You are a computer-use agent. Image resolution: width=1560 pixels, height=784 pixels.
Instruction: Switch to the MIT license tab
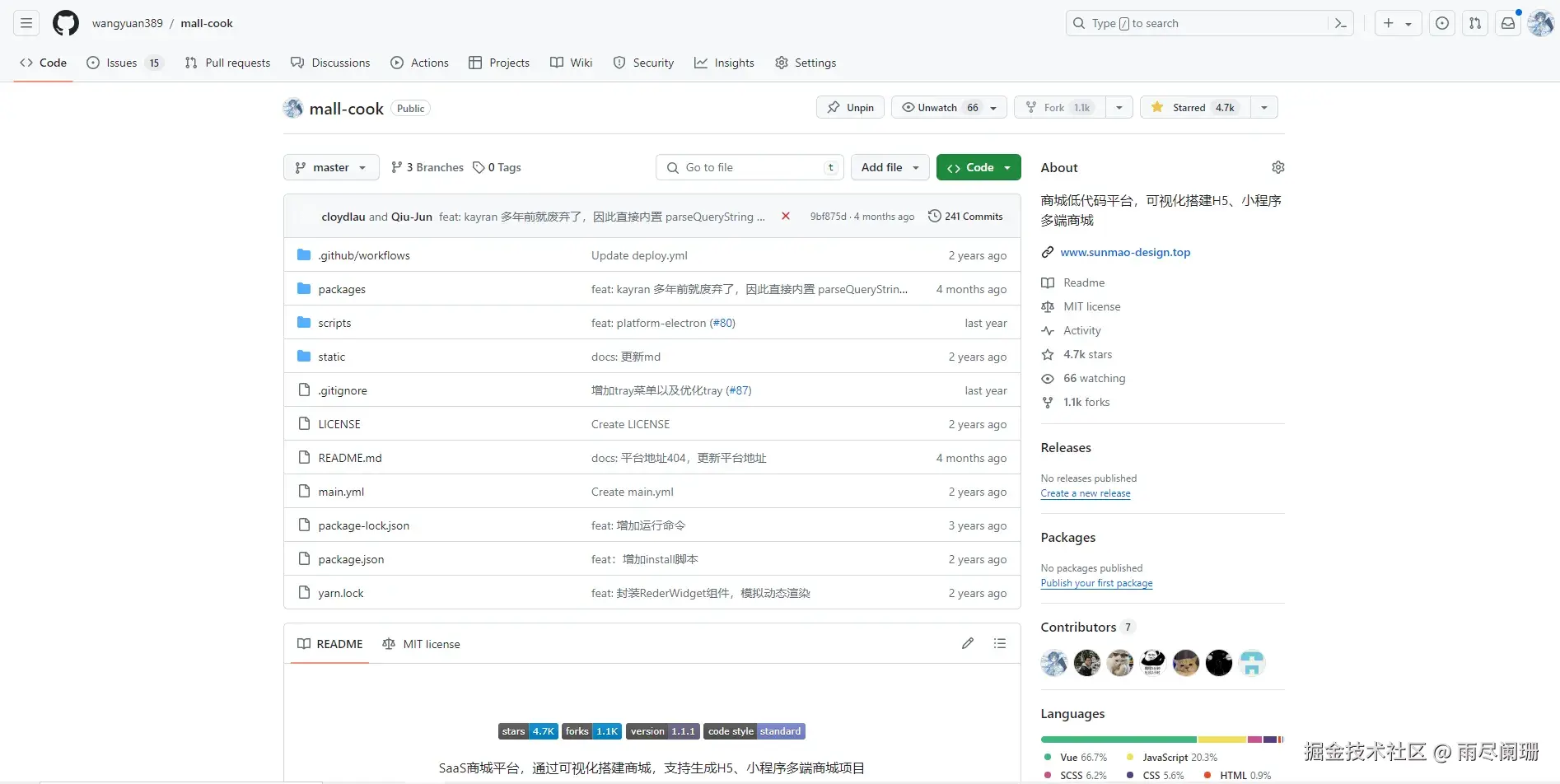click(422, 644)
